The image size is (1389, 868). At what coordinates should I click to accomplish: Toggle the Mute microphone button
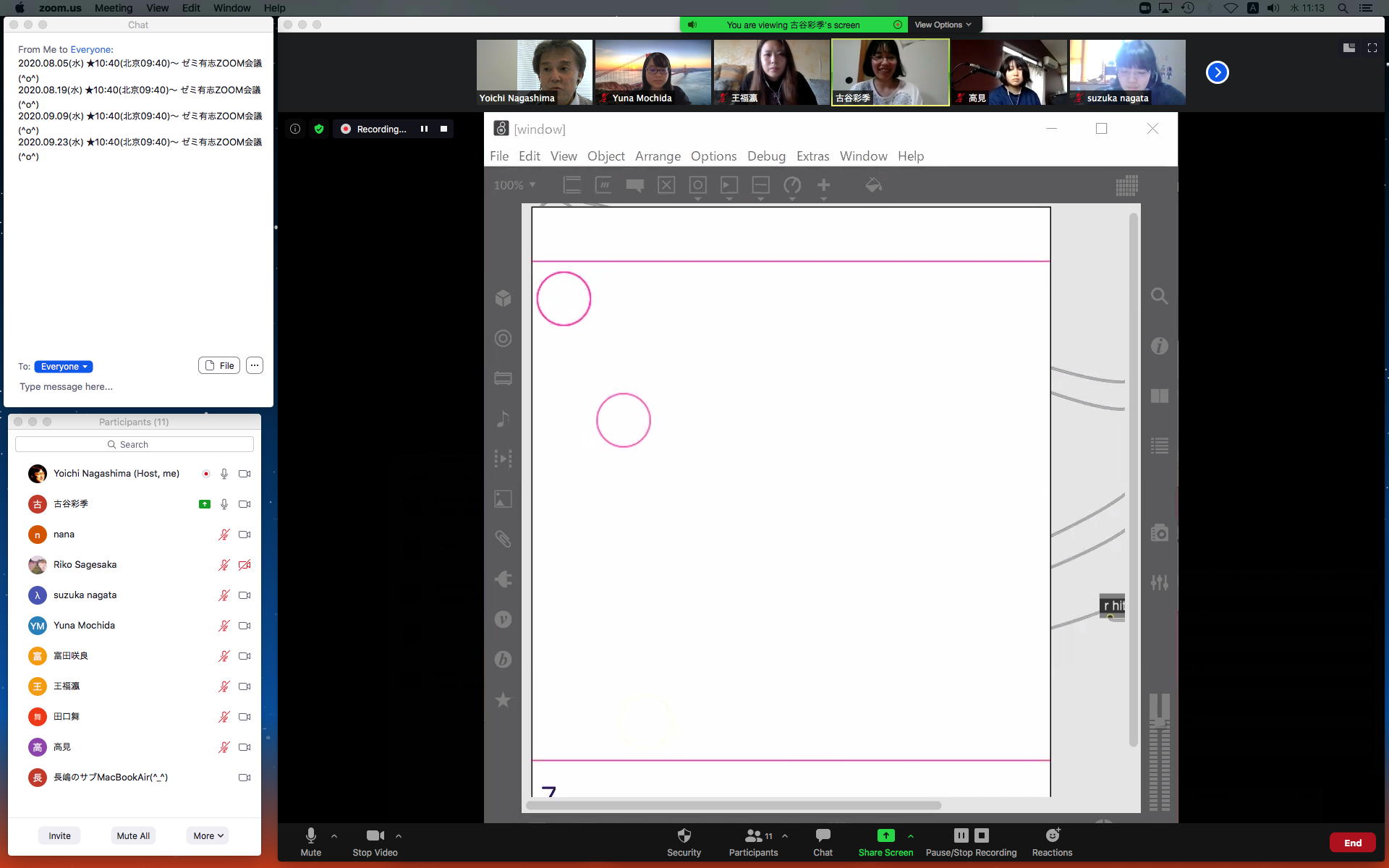pos(310,836)
